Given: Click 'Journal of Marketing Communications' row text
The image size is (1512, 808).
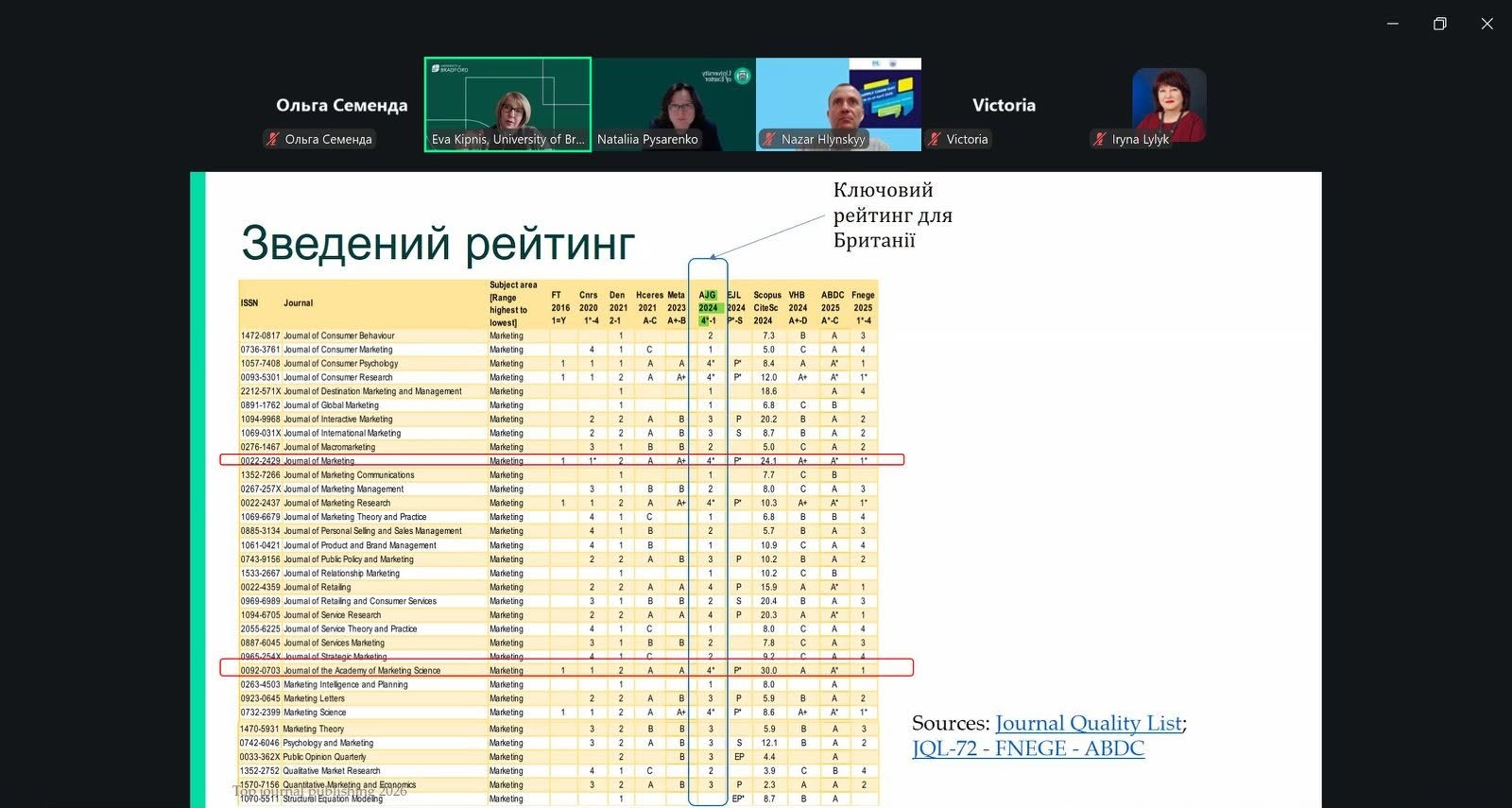Looking at the screenshot, I should click(349, 475).
